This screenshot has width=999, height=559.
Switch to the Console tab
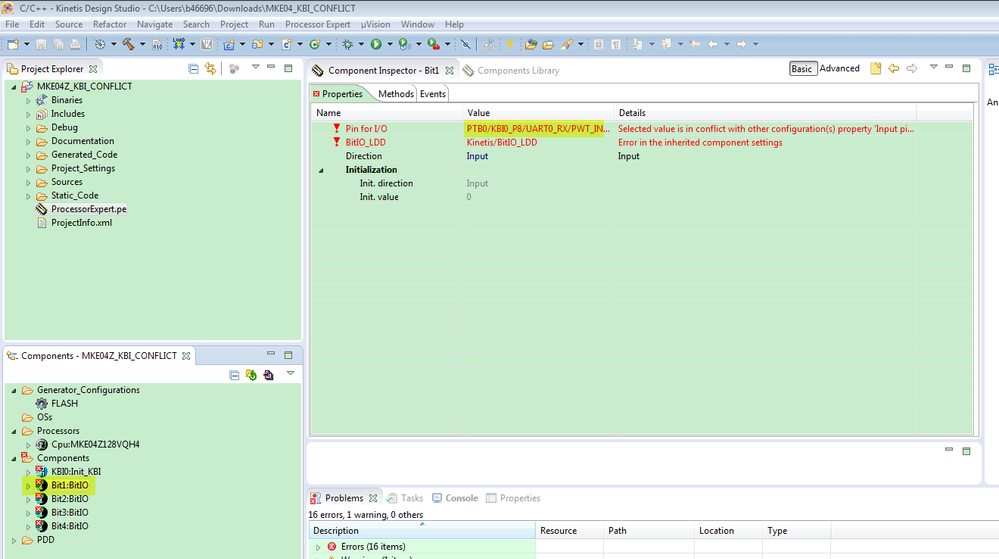click(455, 498)
